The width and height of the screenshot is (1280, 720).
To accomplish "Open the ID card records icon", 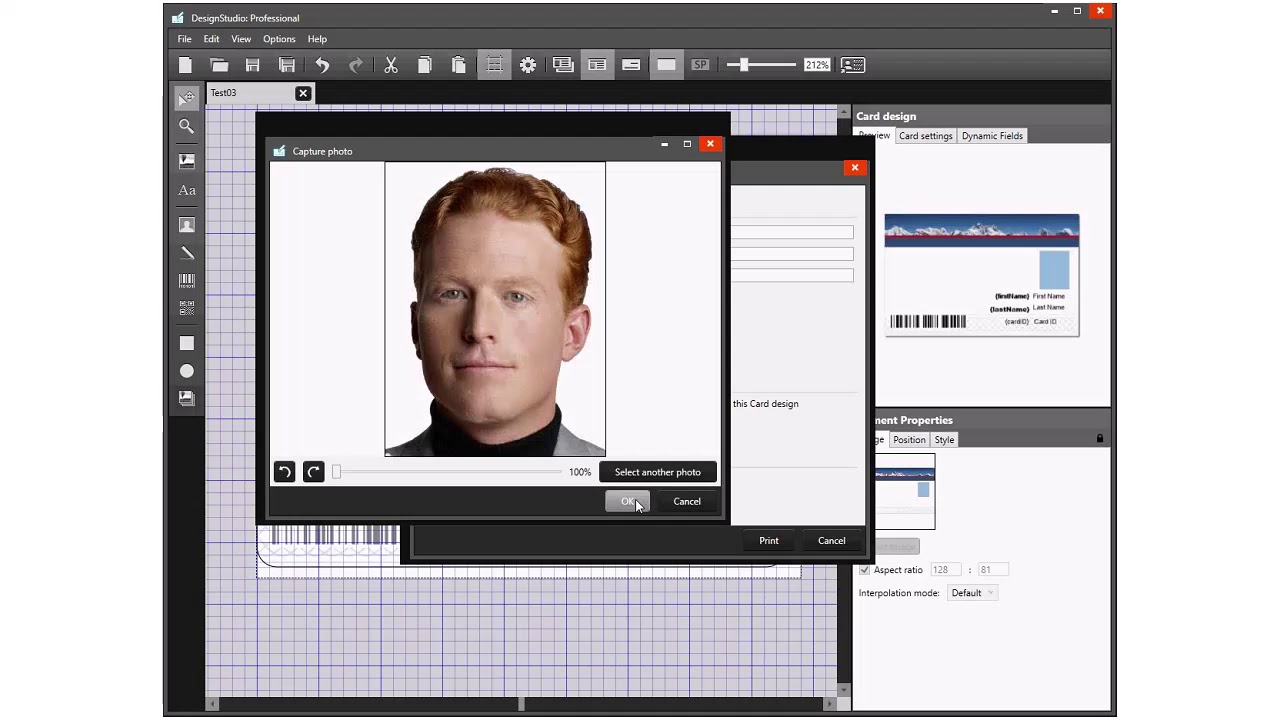I will click(853, 65).
